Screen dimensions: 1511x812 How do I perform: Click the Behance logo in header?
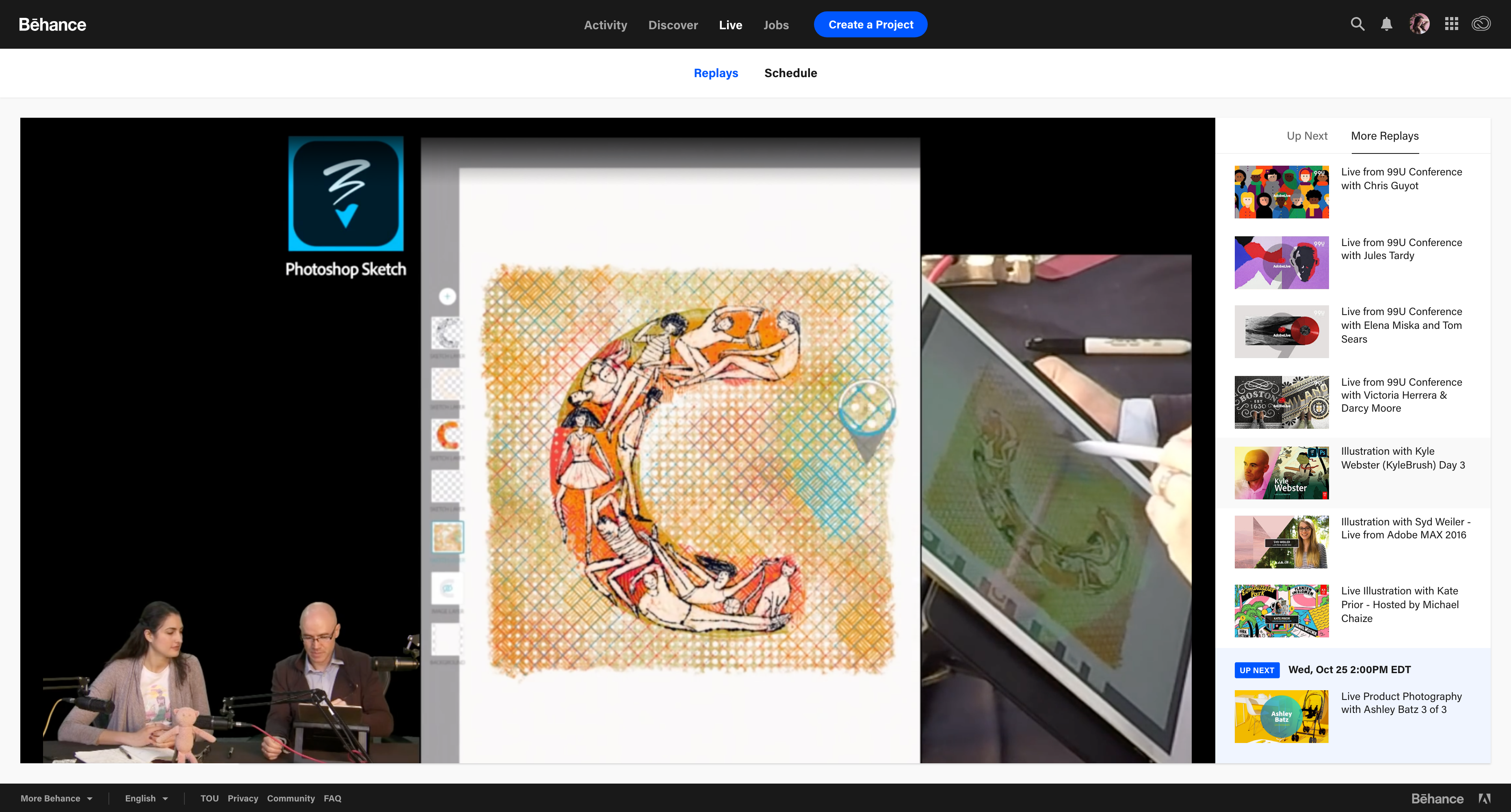point(52,25)
